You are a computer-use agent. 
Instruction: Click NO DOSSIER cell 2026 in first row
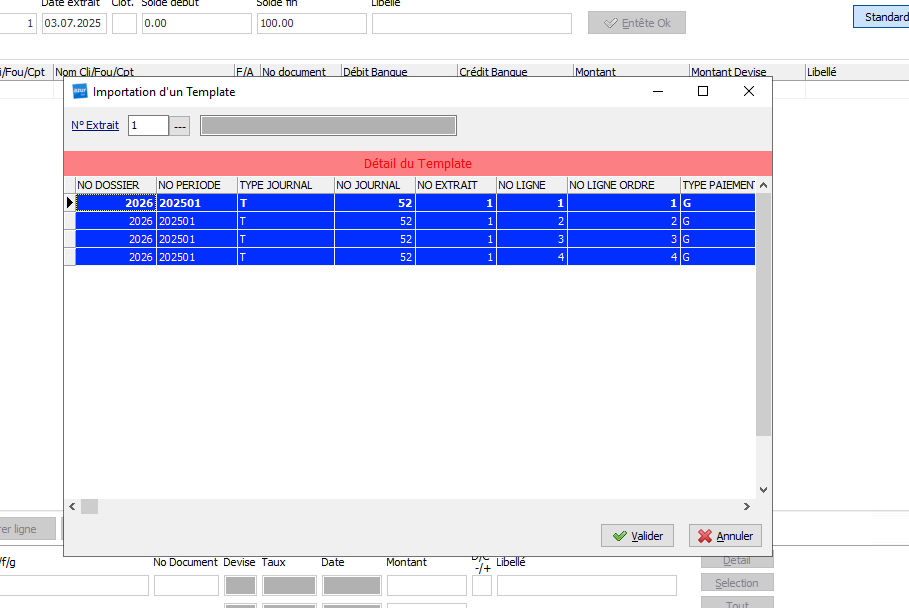116,203
